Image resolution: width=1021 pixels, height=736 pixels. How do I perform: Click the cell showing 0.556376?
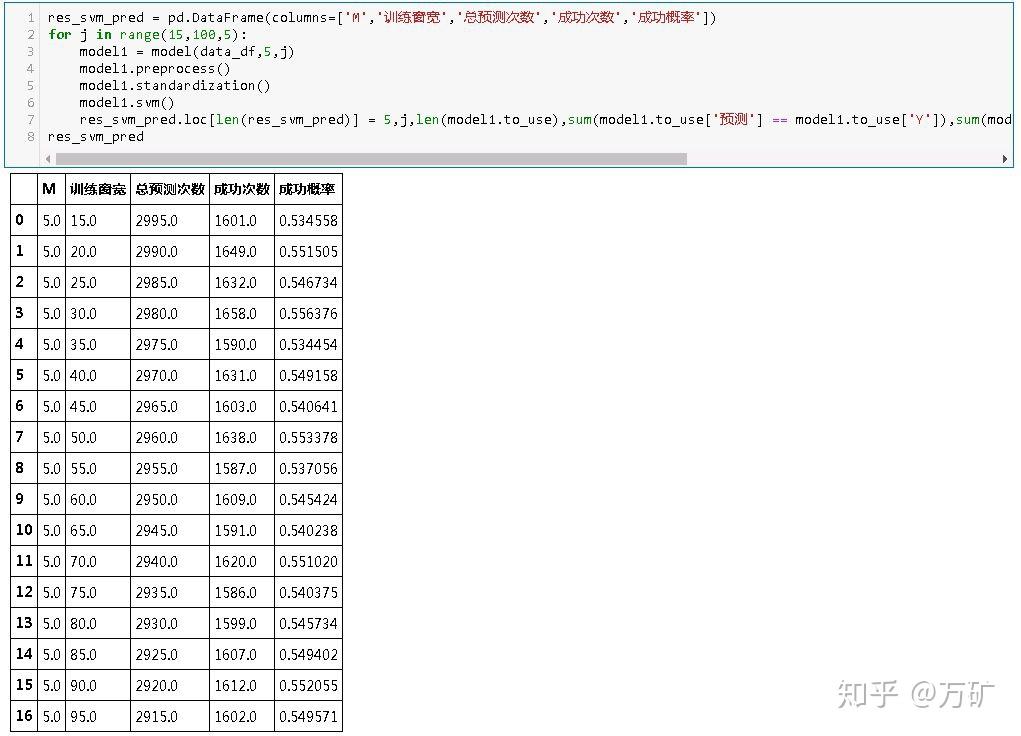[308, 313]
